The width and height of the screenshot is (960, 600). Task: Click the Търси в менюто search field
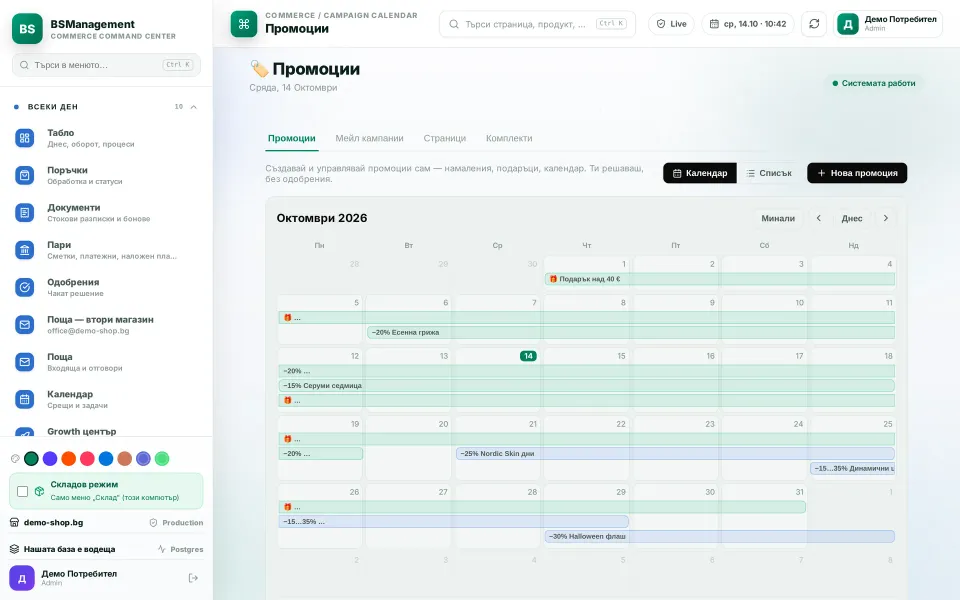click(107, 65)
